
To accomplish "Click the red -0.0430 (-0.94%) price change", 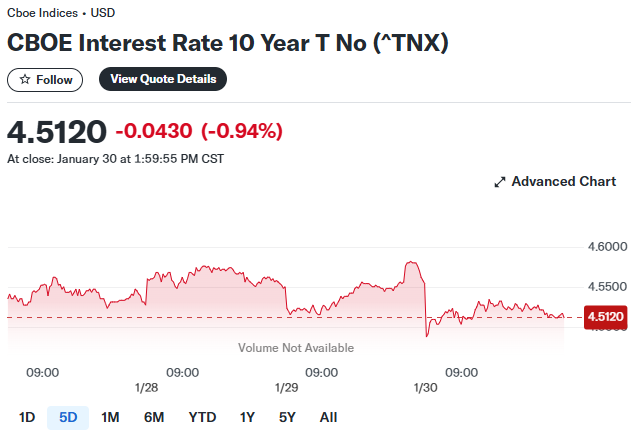I will [x=199, y=131].
